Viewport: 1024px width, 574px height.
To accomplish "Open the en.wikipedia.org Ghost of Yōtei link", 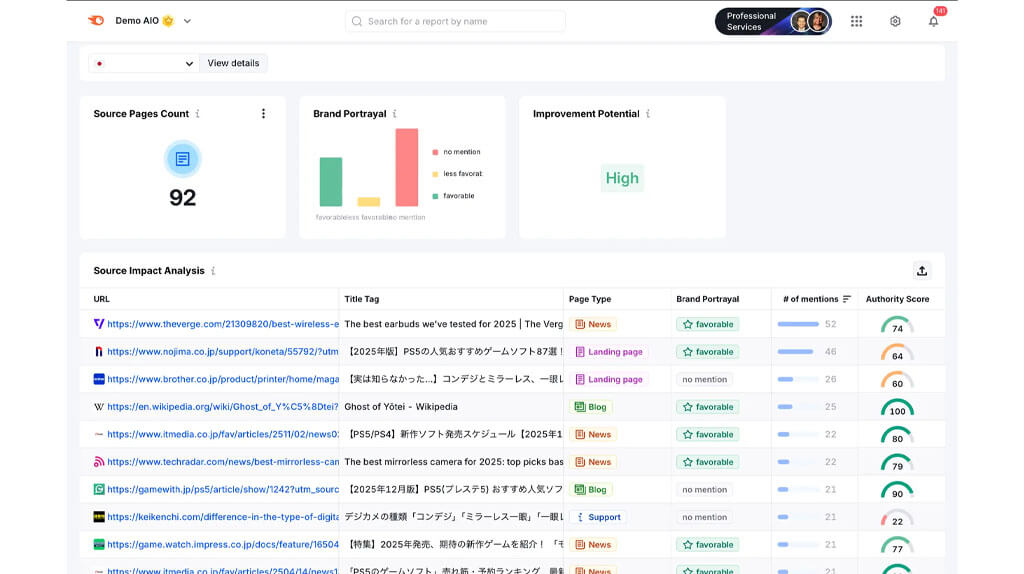I will pyautogui.click(x=223, y=406).
